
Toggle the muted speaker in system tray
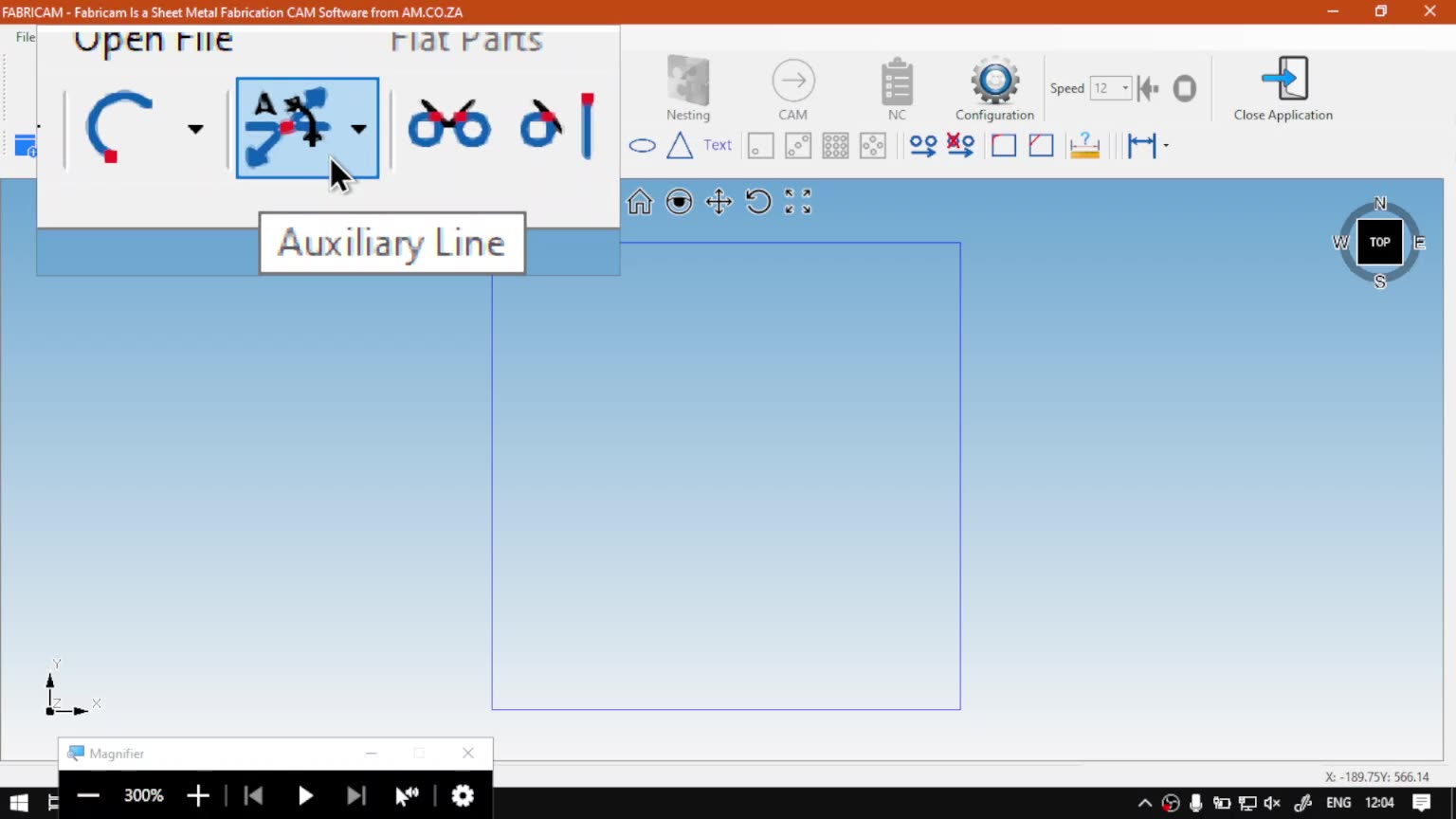(1272, 803)
